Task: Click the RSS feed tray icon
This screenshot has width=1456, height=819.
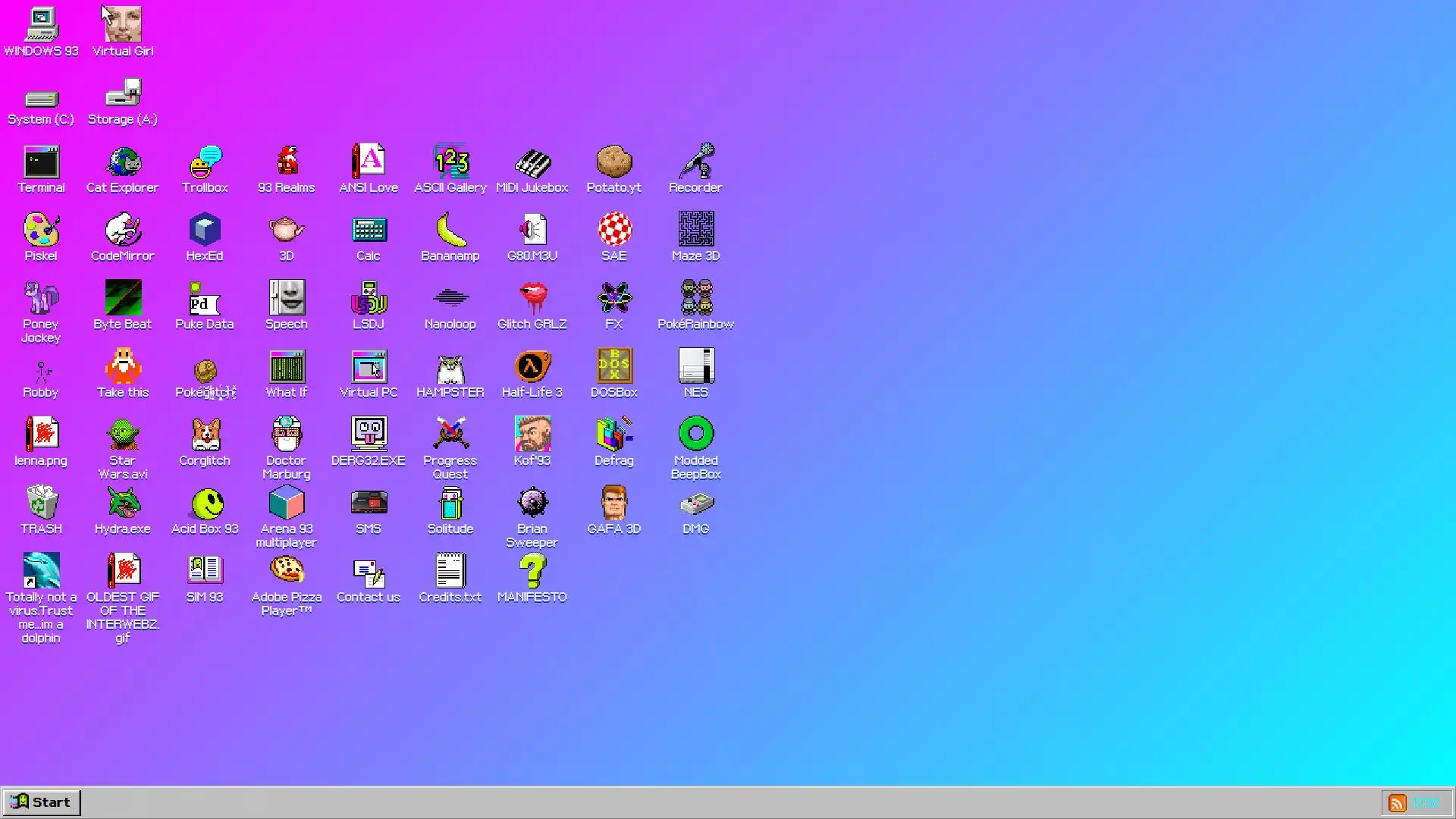Action: 1397,803
